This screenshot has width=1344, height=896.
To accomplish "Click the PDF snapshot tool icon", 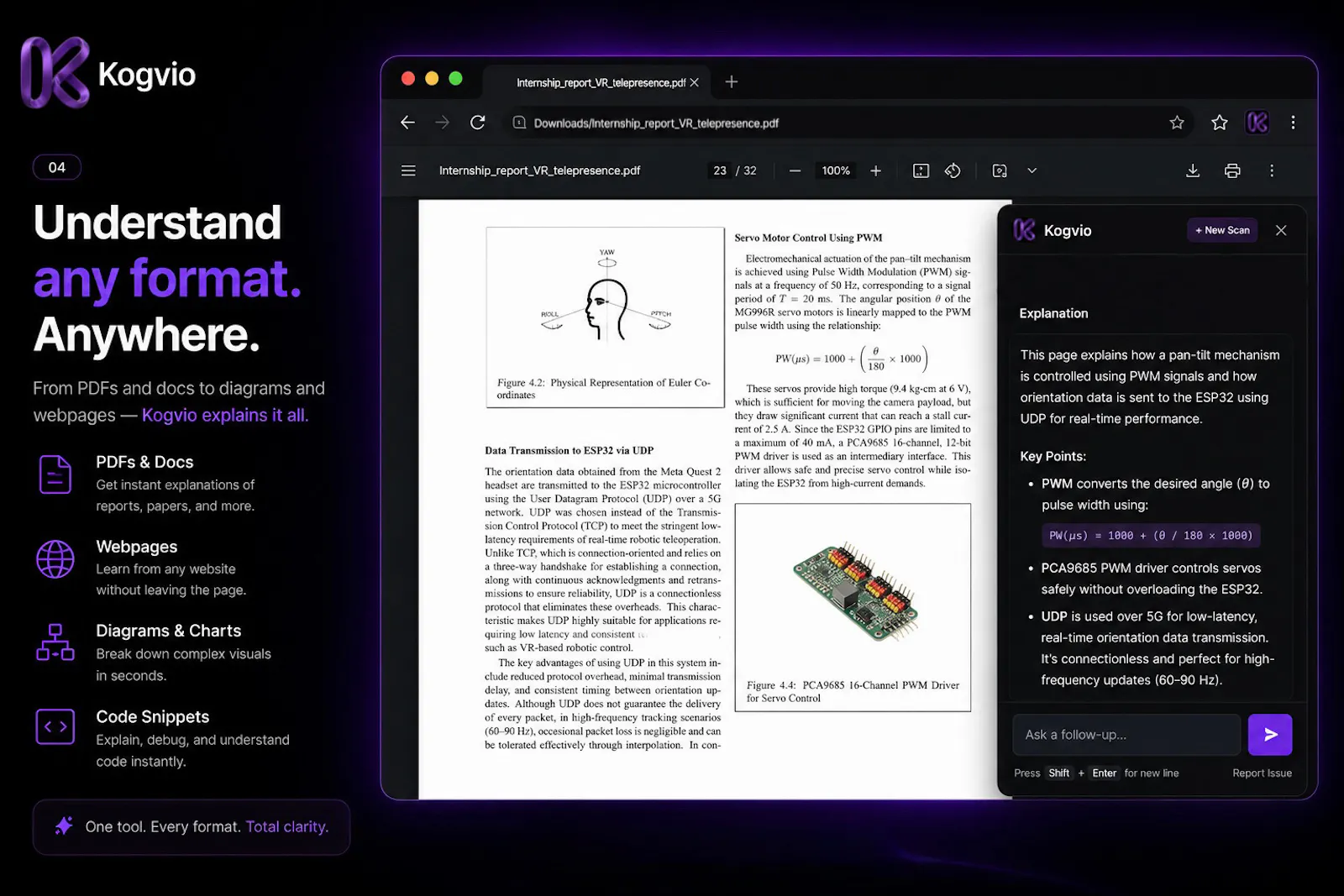I will point(1000,170).
